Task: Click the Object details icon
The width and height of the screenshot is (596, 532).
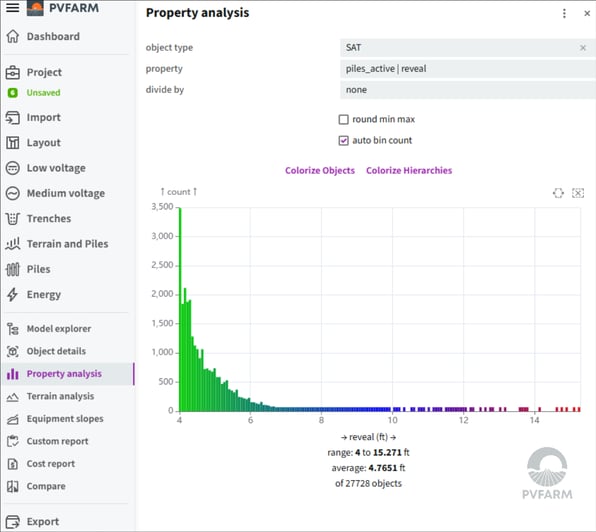Action: pos(13,352)
